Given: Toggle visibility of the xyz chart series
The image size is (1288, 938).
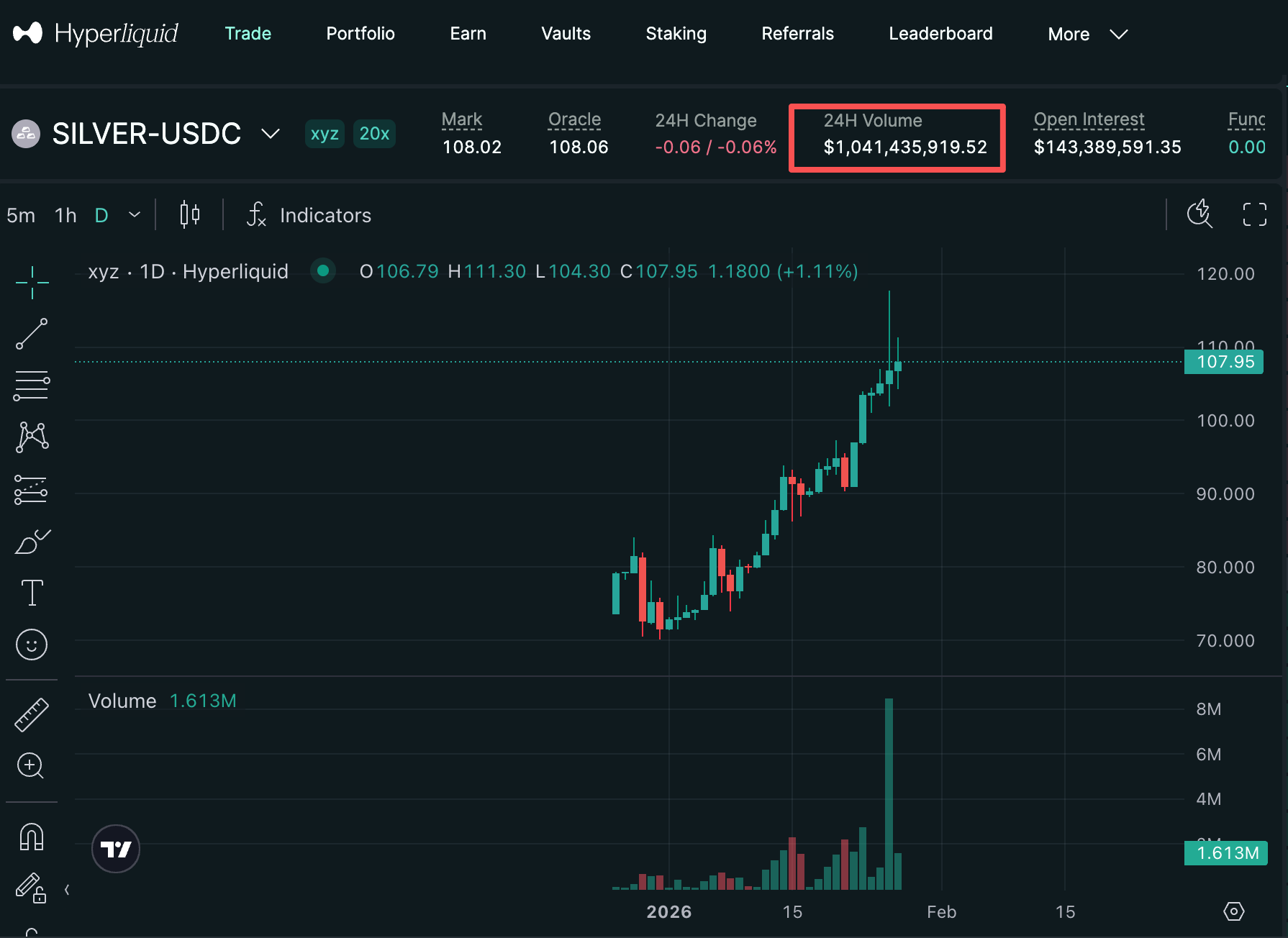Looking at the screenshot, I should pyautogui.click(x=322, y=271).
